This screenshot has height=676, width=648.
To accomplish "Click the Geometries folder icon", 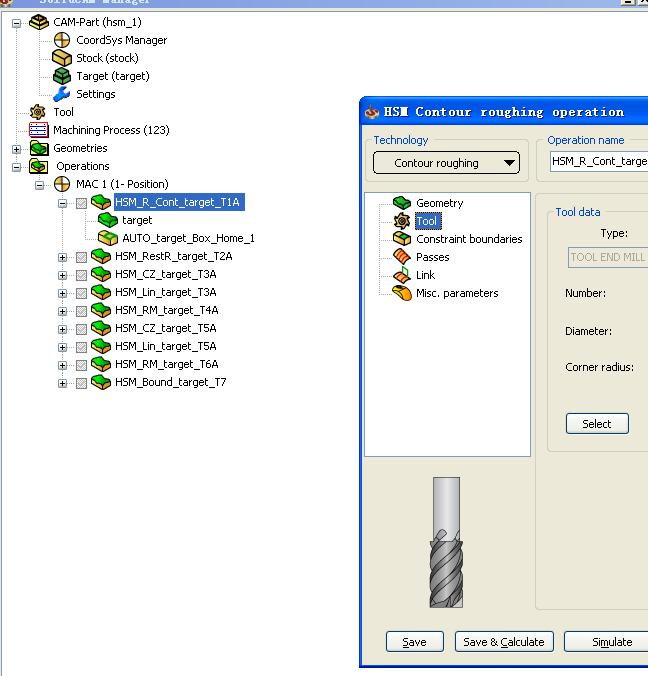I will (x=39, y=148).
